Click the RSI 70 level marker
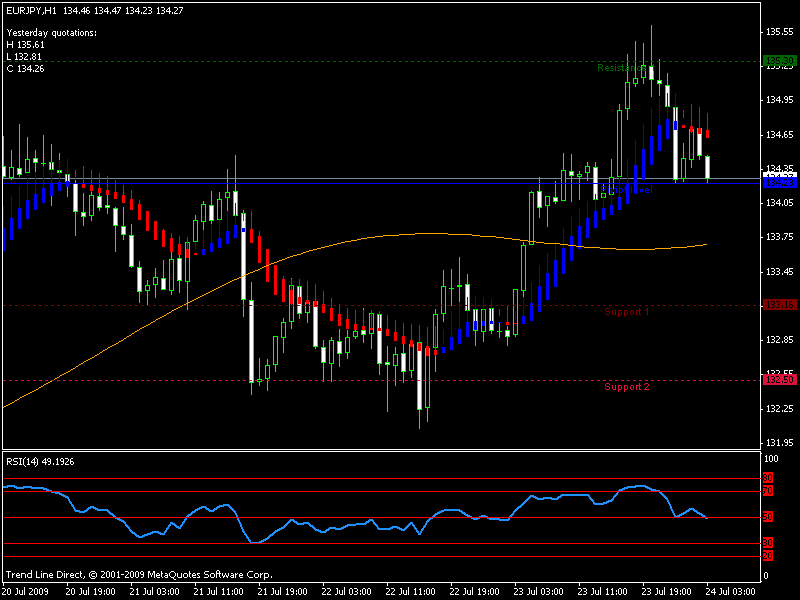Viewport: 800px width, 600px height. pos(768,491)
